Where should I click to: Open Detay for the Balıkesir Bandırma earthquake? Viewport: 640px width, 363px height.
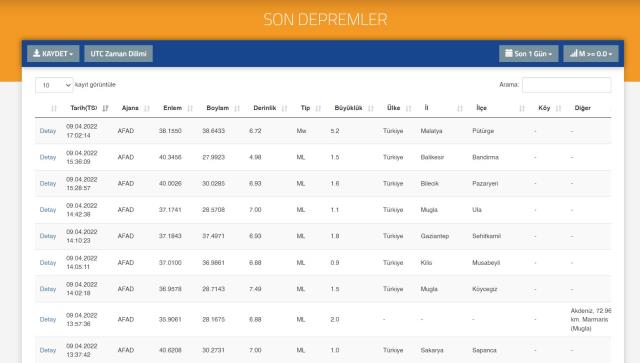coord(48,157)
